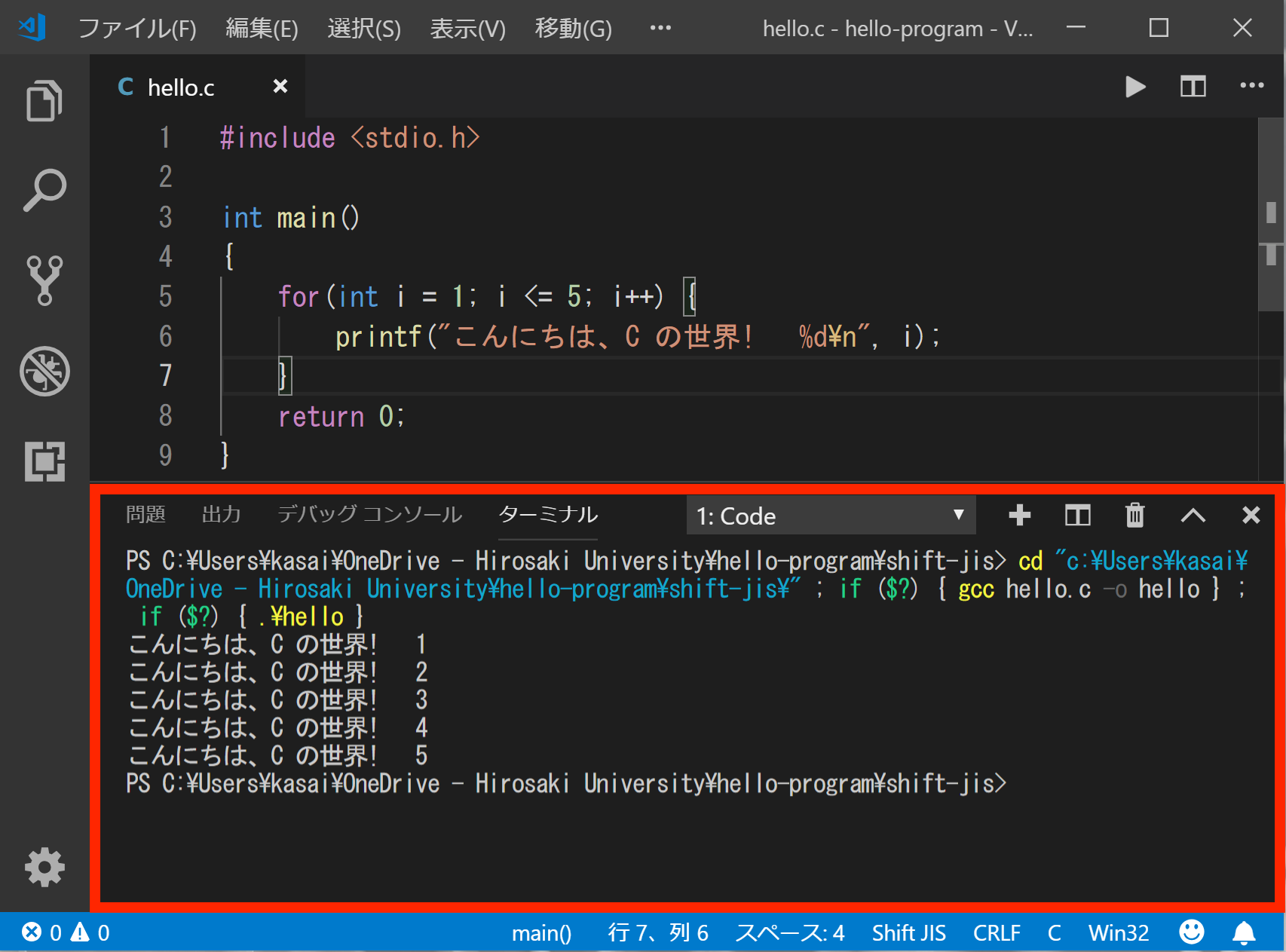This screenshot has height=952, width=1286.
Task: Open notifications via the bell icon
Action: coord(1244,932)
